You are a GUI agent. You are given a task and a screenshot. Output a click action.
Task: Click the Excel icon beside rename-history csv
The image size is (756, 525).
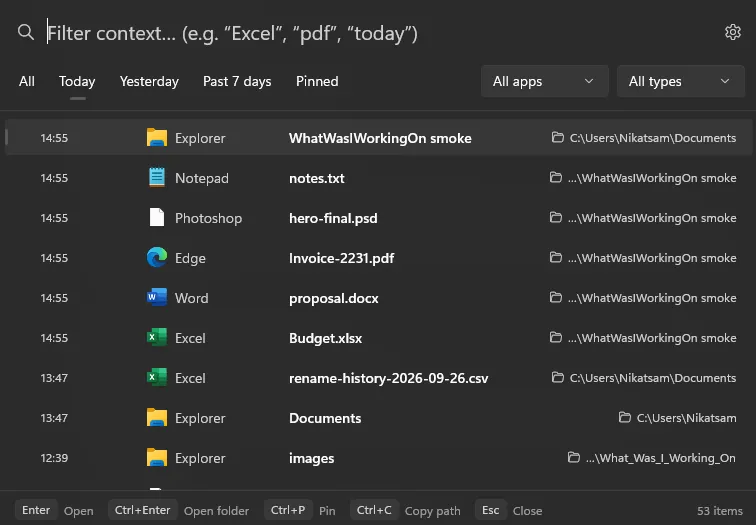pos(157,378)
